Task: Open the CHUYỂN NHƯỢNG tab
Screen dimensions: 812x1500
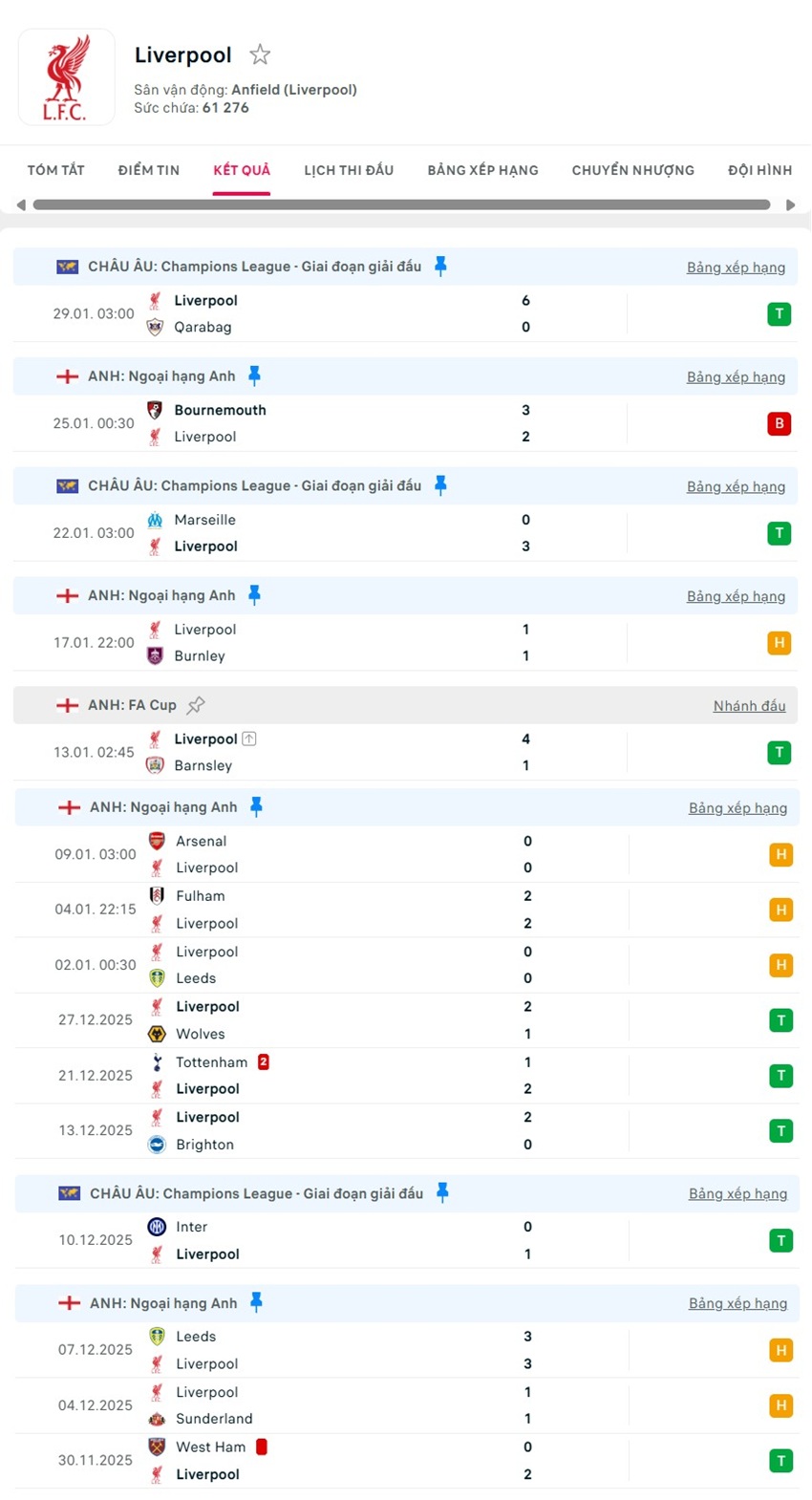Action: 632,170
